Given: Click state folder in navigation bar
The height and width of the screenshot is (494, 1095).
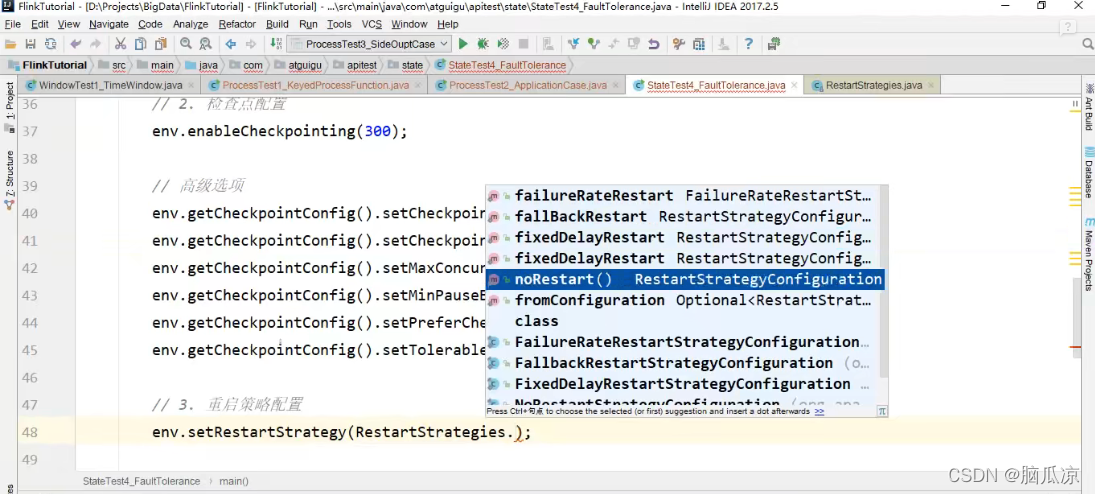Looking at the screenshot, I should 405,65.
